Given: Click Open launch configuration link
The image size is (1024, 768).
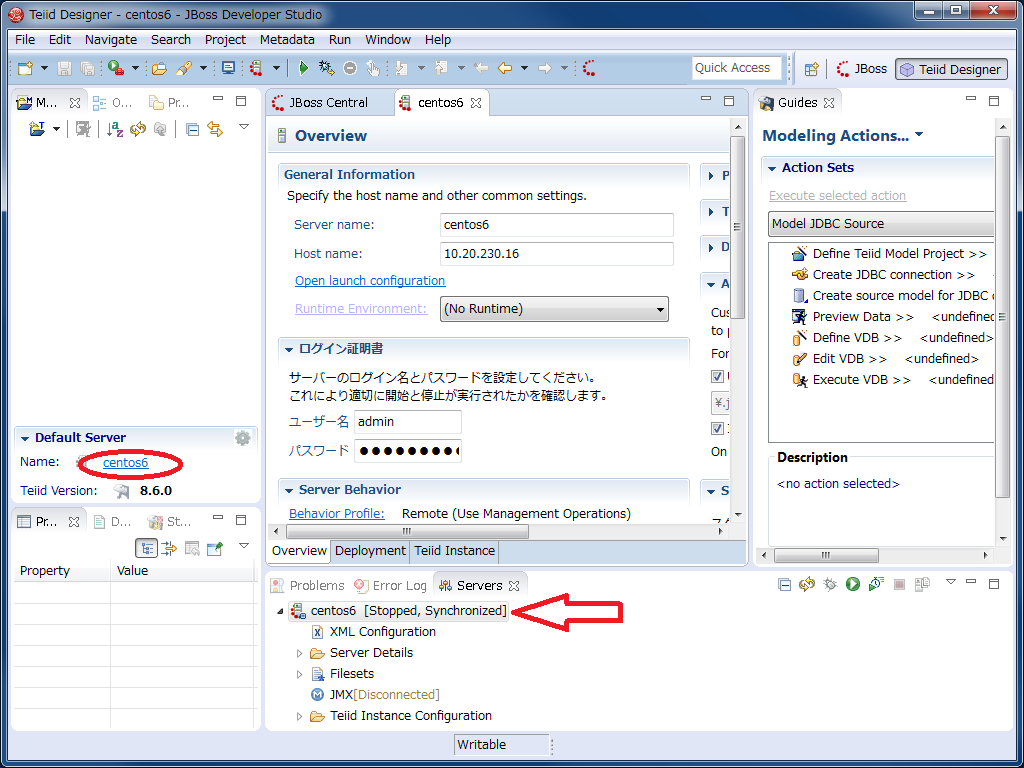Looking at the screenshot, I should [x=370, y=280].
